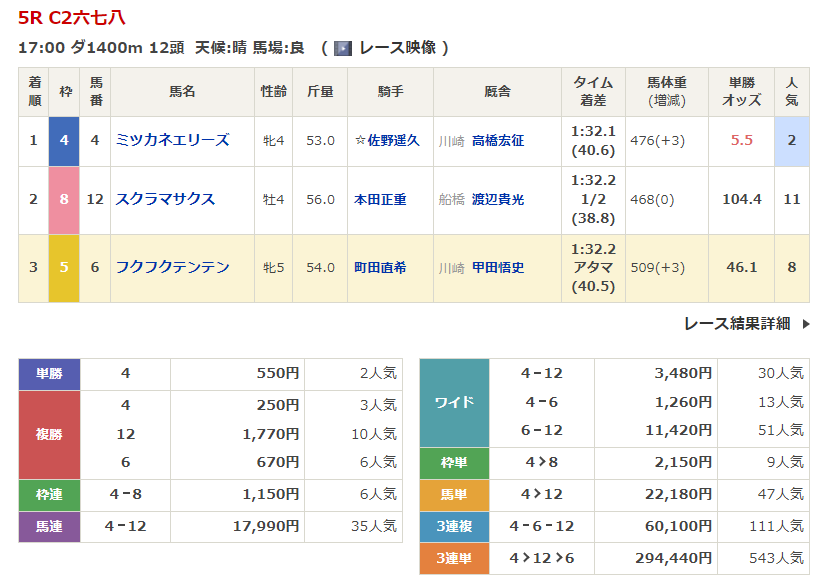Image resolution: width=823 pixels, height=583 pixels.
Task: Open jockey 町田直希 profile
Action: [380, 268]
